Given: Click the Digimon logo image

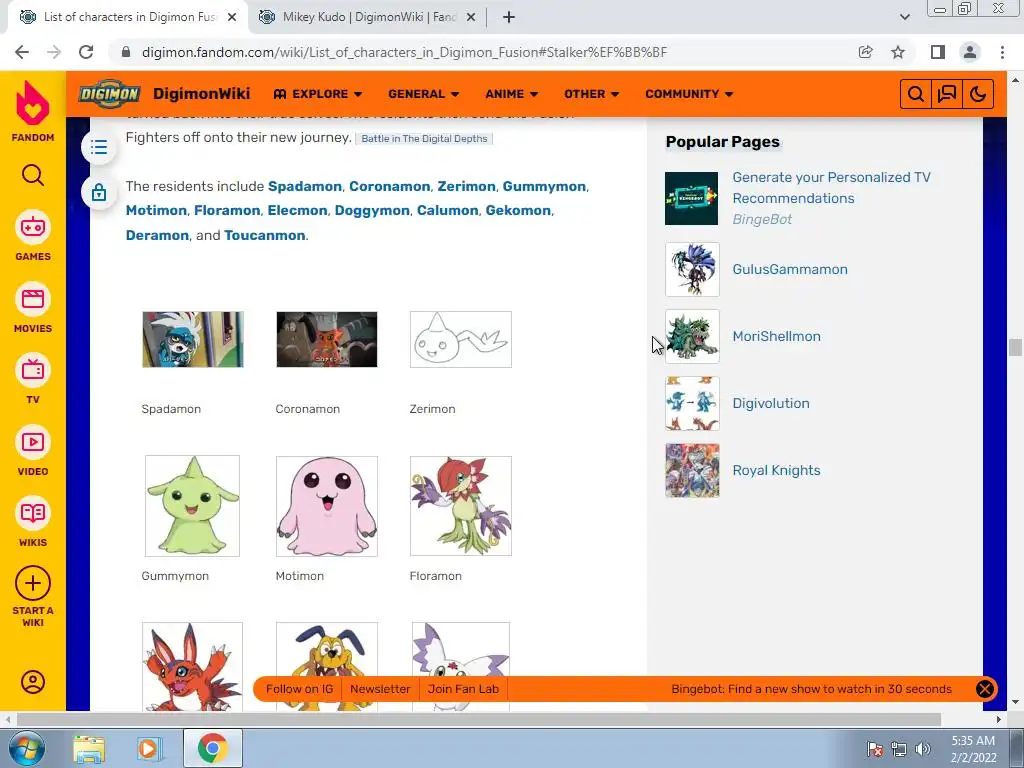Looking at the screenshot, I should [110, 94].
